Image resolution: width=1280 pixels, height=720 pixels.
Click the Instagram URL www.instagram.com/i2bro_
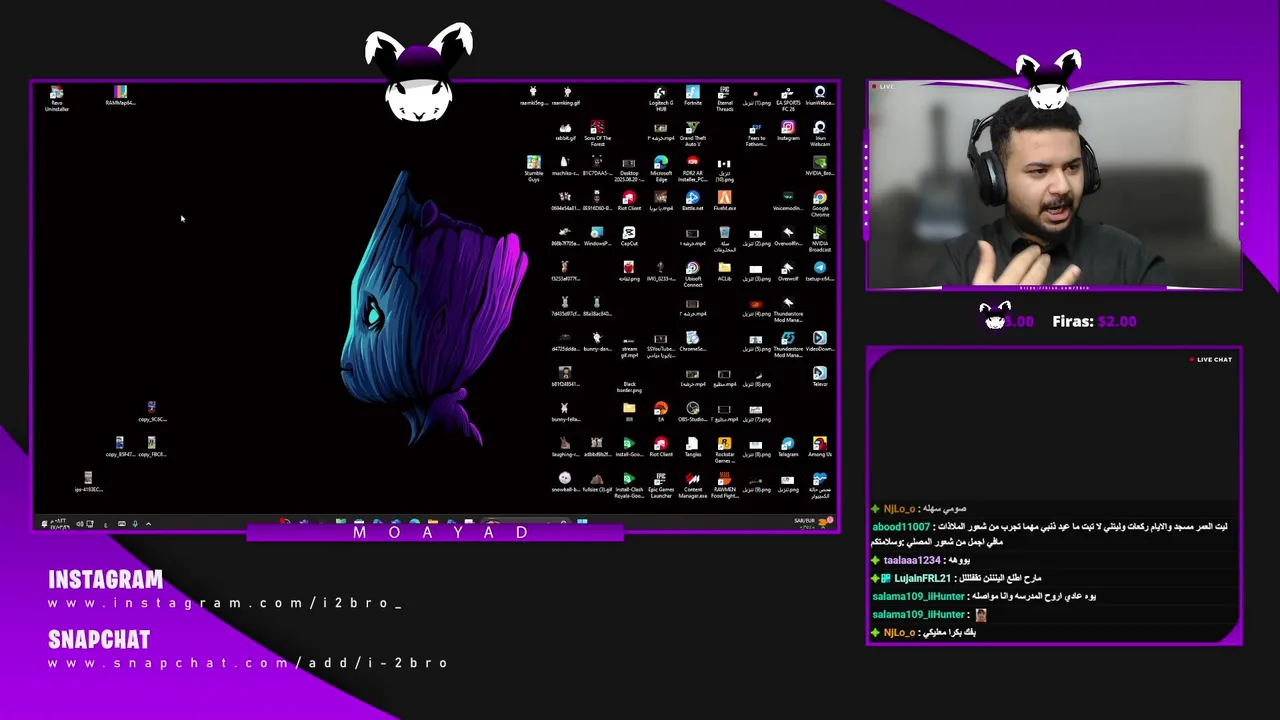point(225,603)
